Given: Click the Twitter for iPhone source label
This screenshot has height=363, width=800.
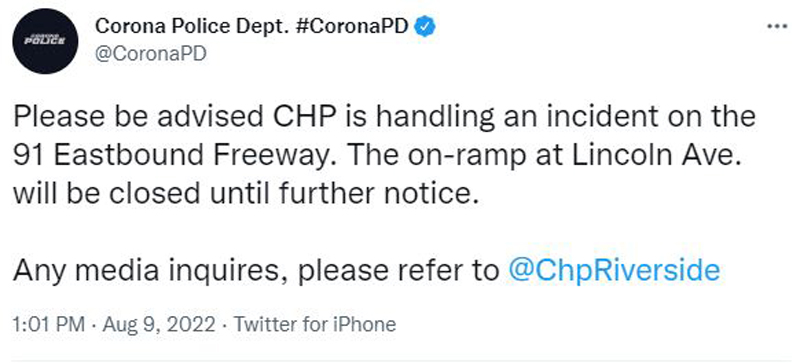Looking at the screenshot, I should tap(314, 324).
